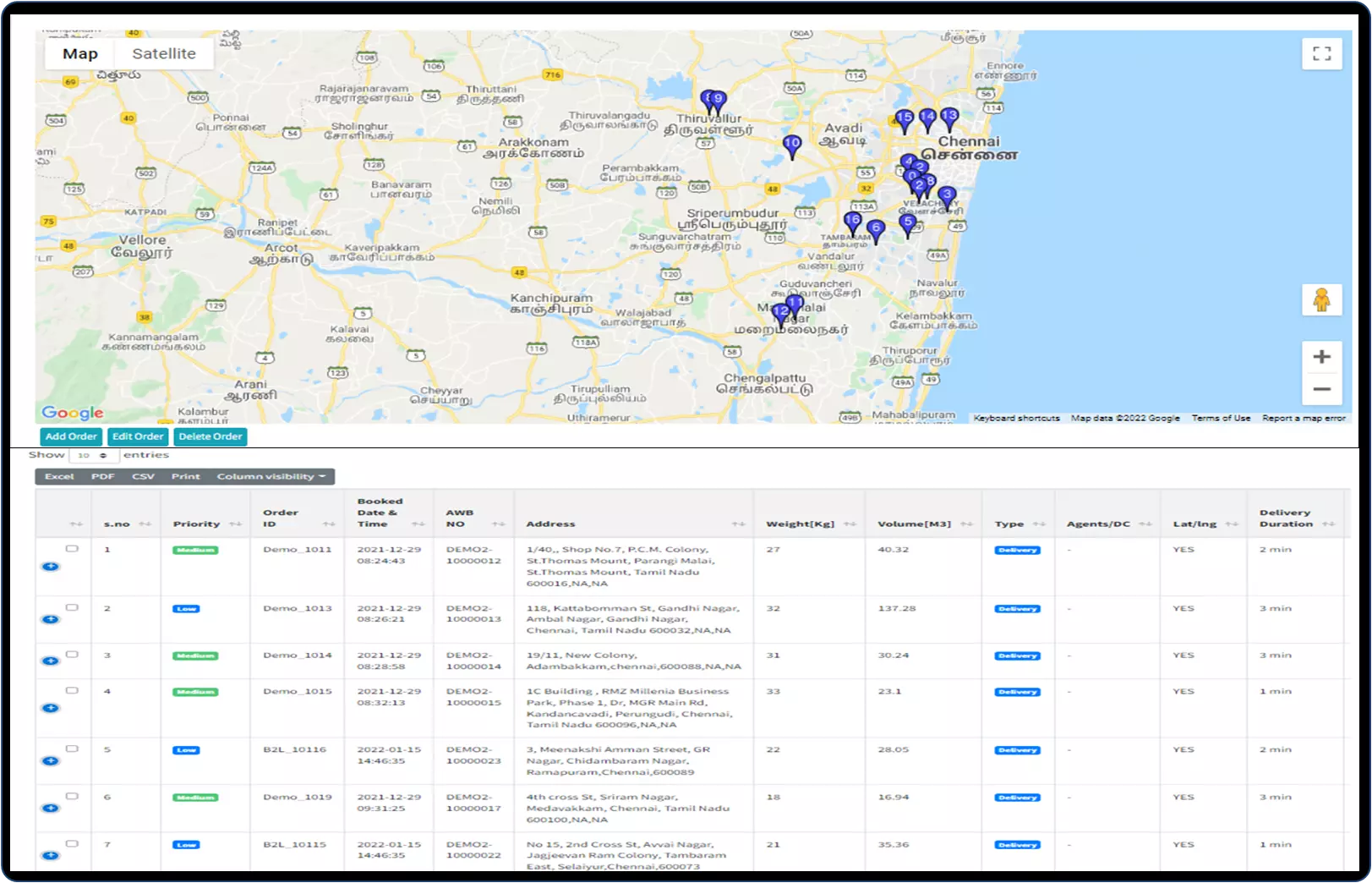Select map marker number 10
Image resolution: width=1372 pixels, height=883 pixels.
[792, 146]
